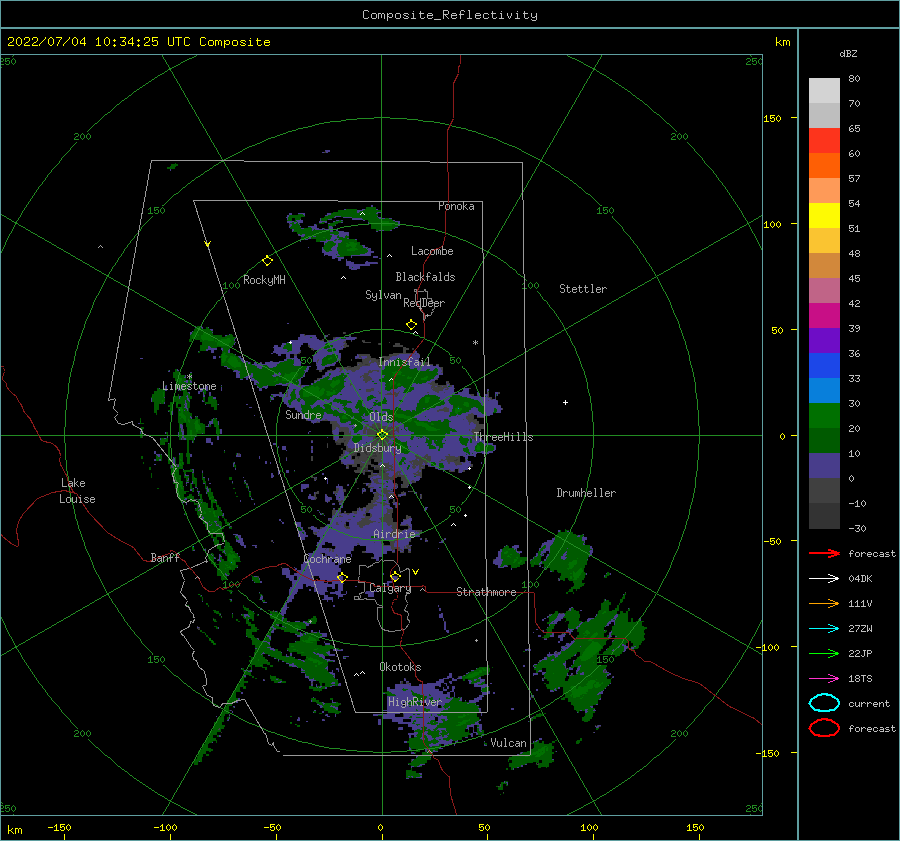Click the yellow diamond marker below RedDeer
900x841 pixels.
[x=411, y=325]
